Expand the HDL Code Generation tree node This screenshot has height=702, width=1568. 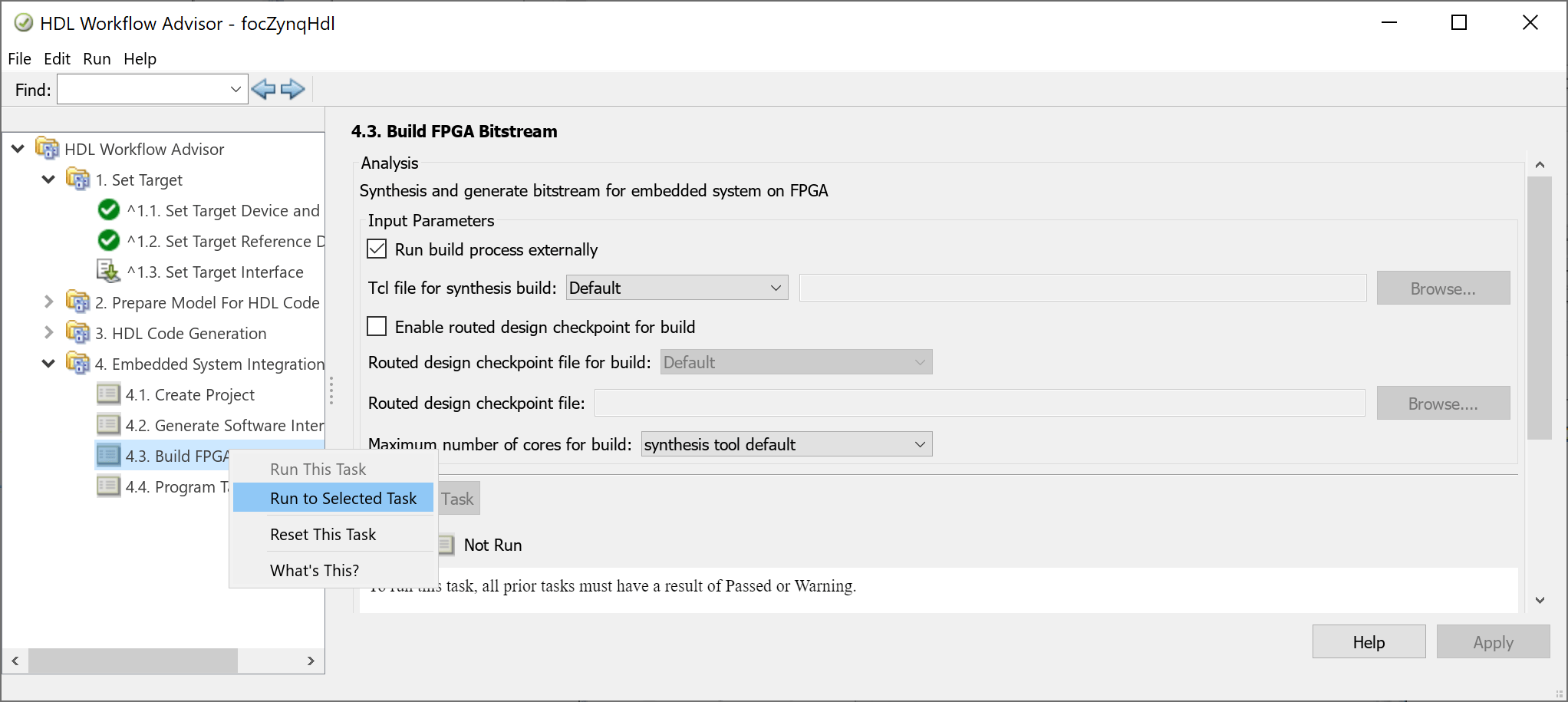pyautogui.click(x=48, y=333)
